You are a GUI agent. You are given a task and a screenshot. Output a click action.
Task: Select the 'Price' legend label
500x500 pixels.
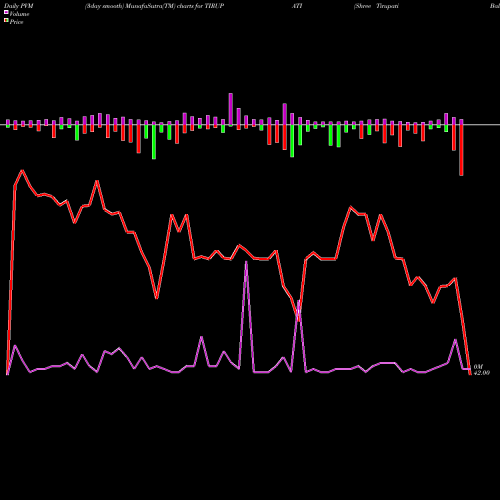click(16, 22)
